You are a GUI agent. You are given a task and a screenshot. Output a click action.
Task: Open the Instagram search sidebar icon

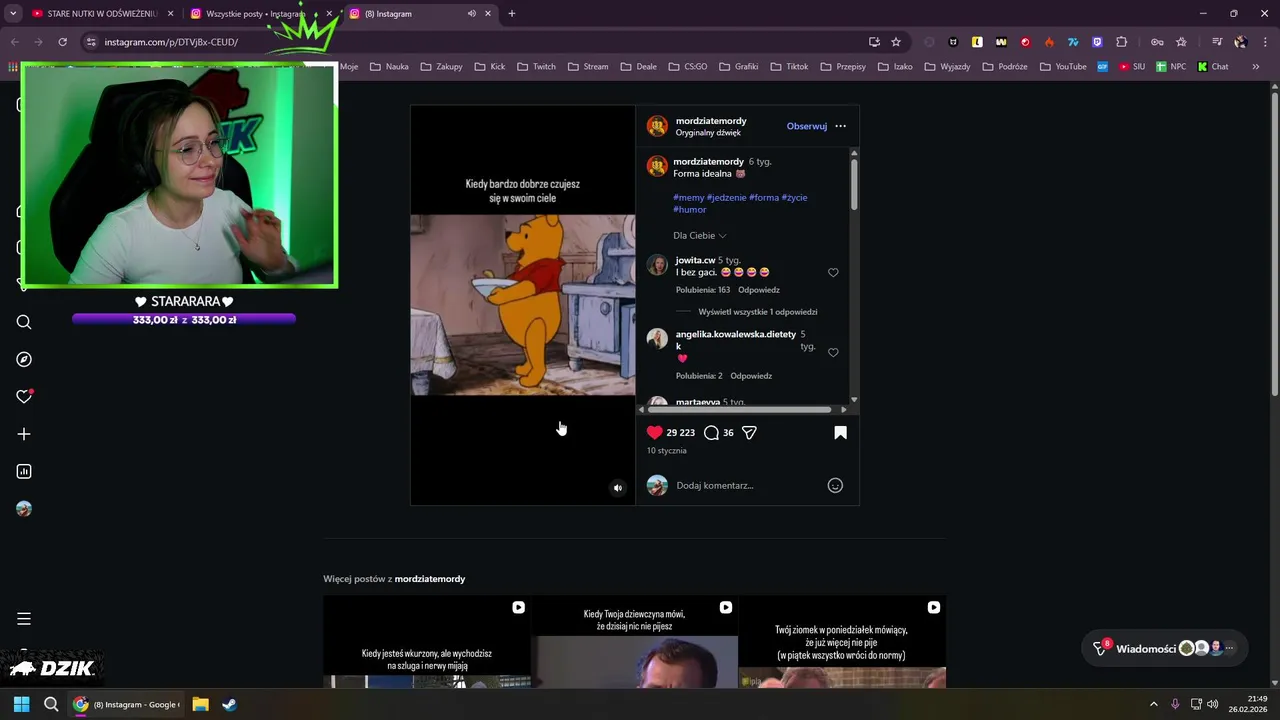tap(24, 322)
